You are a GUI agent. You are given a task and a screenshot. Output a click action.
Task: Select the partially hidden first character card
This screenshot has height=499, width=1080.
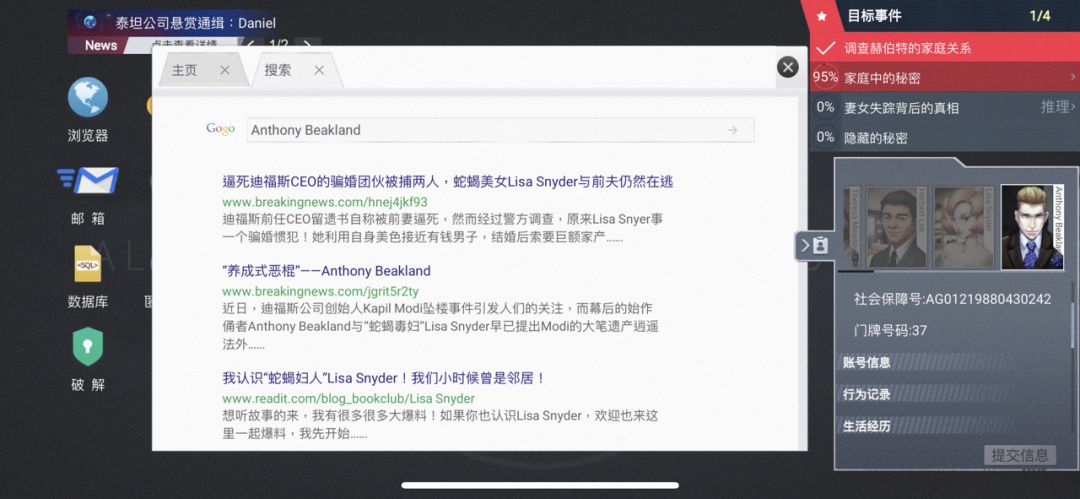click(852, 226)
